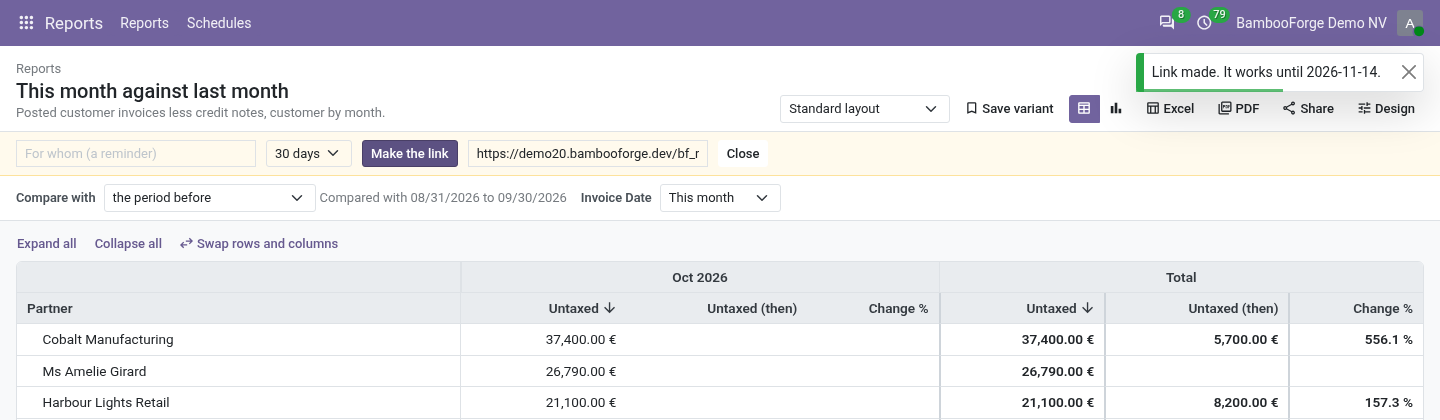Switch to the table view icon
Image resolution: width=1440 pixels, height=420 pixels.
point(1084,109)
